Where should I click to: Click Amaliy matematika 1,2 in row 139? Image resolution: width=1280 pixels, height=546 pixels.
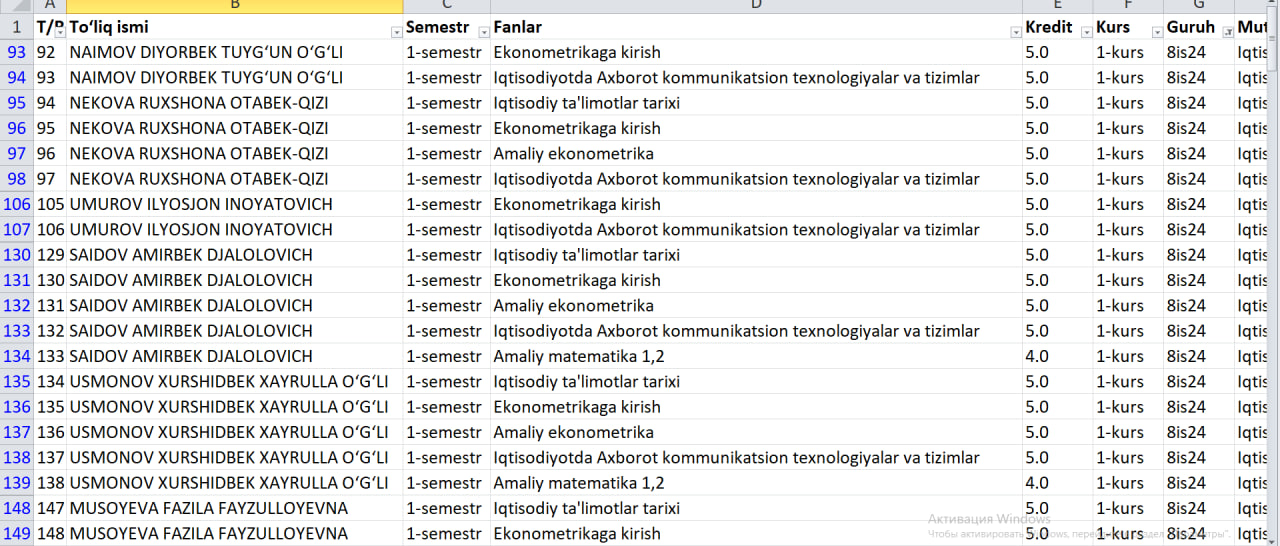pyautogui.click(x=757, y=483)
